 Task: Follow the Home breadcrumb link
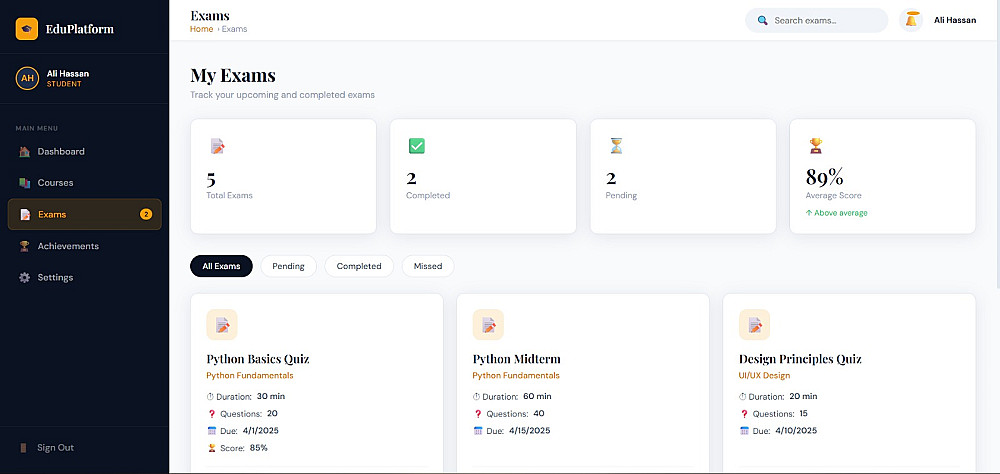coord(201,29)
